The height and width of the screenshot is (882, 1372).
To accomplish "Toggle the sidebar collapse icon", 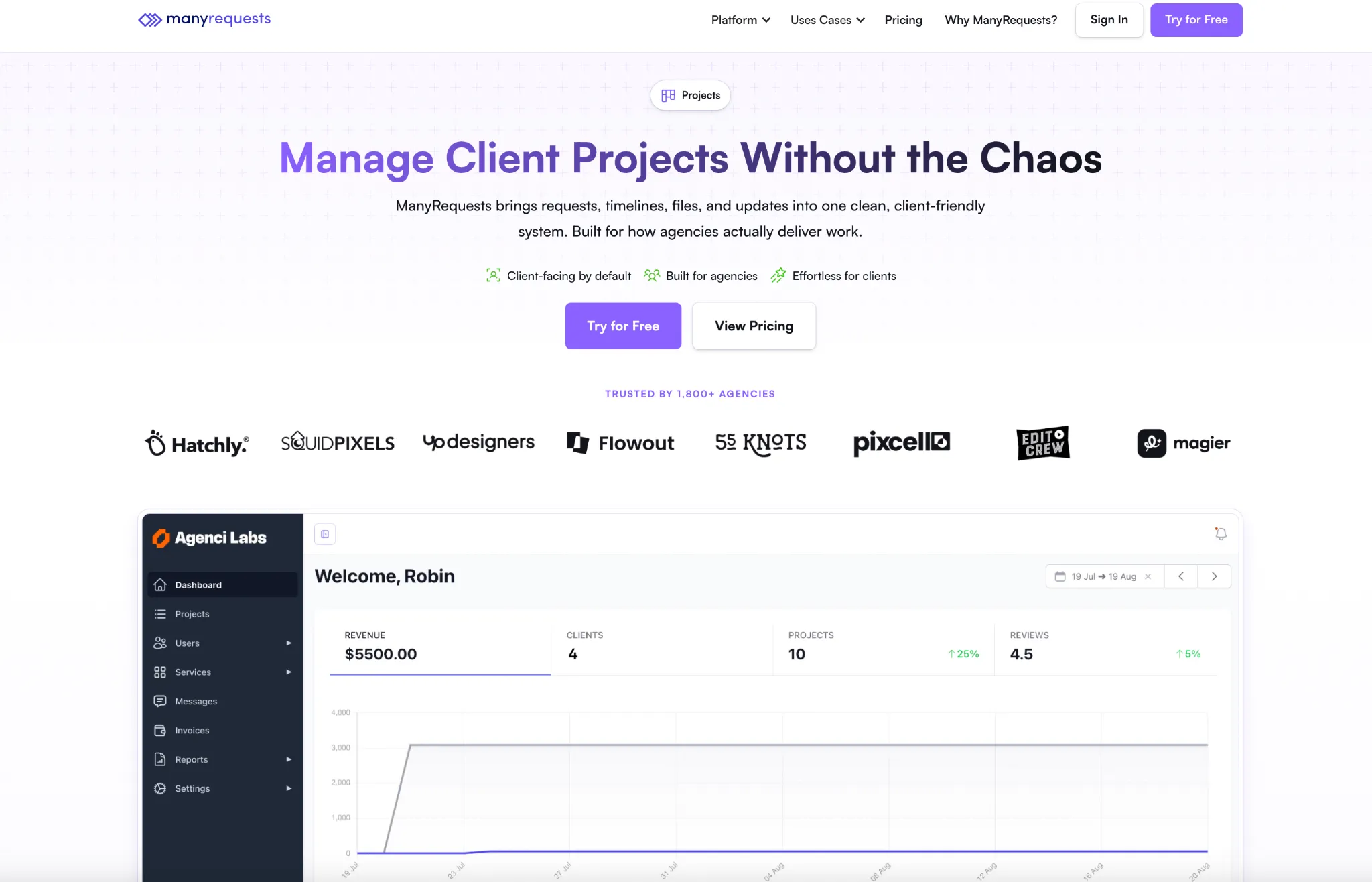I will (x=325, y=534).
